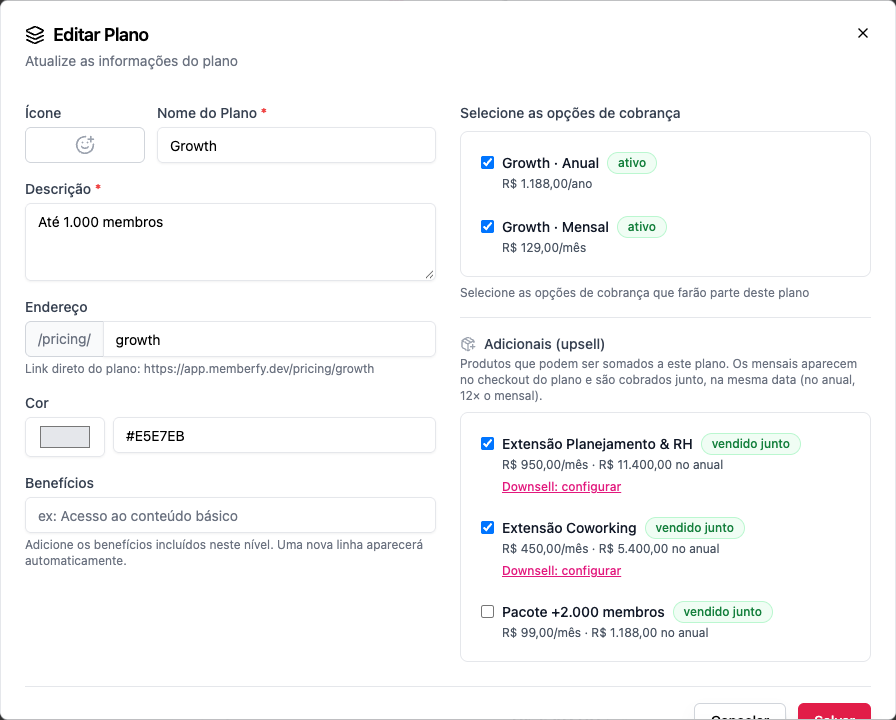Uncheck the Growth · Anual billing option
Viewport: 896px width, 720px height.
click(487, 163)
